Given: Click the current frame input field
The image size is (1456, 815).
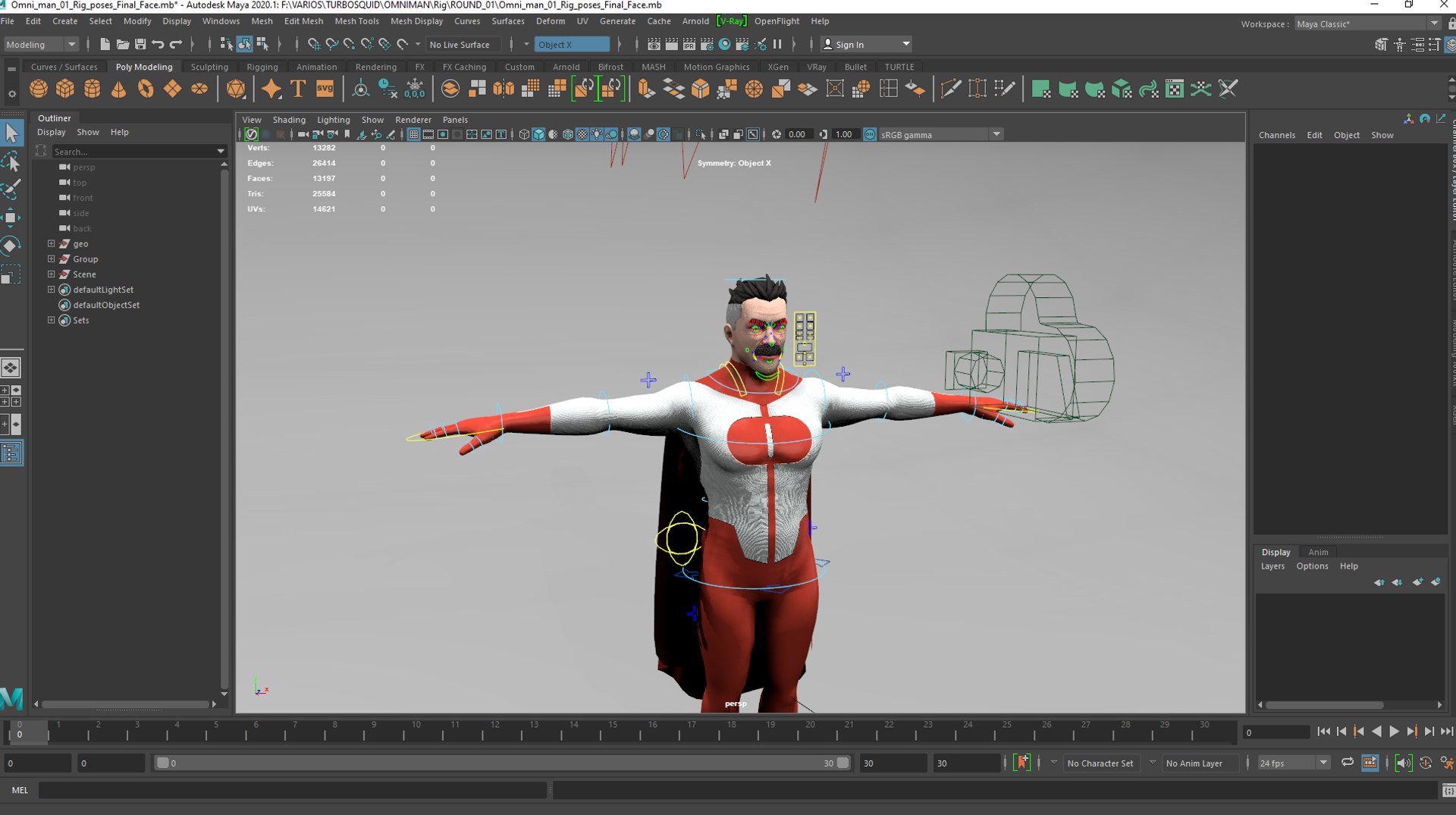Looking at the screenshot, I should [1276, 732].
